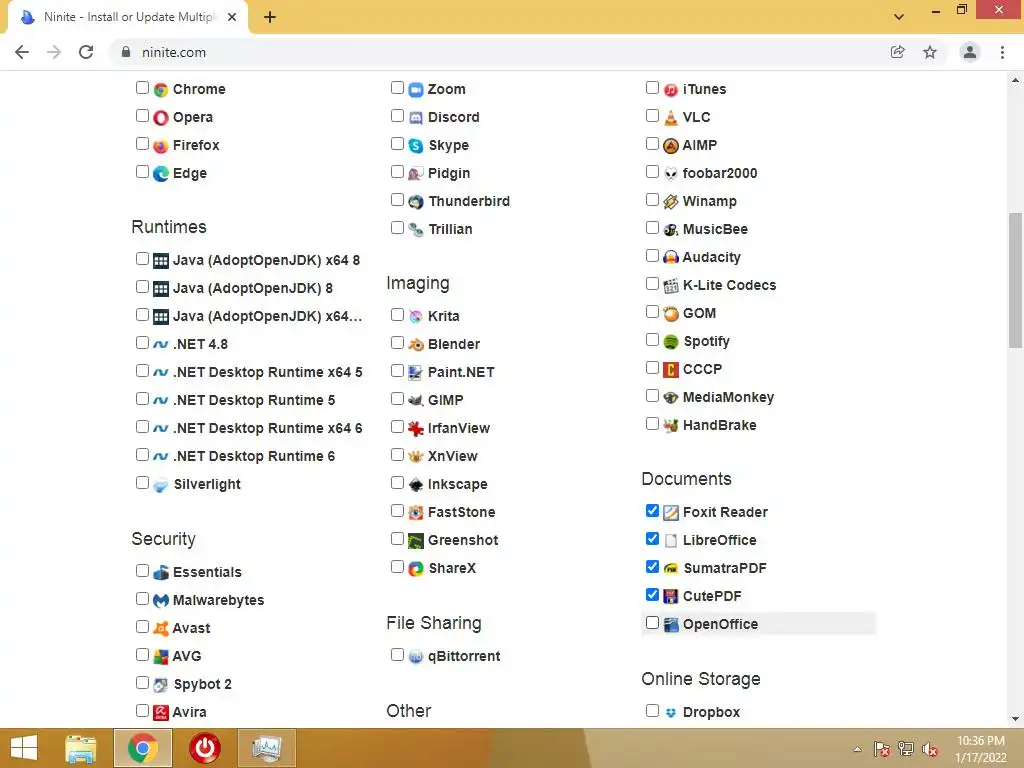Uncheck the CutePDF checkbox
The height and width of the screenshot is (768, 1024).
[652, 595]
